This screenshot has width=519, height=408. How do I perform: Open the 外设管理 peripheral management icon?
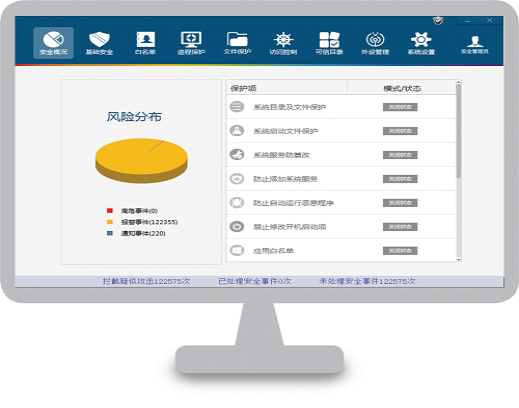tap(375, 43)
